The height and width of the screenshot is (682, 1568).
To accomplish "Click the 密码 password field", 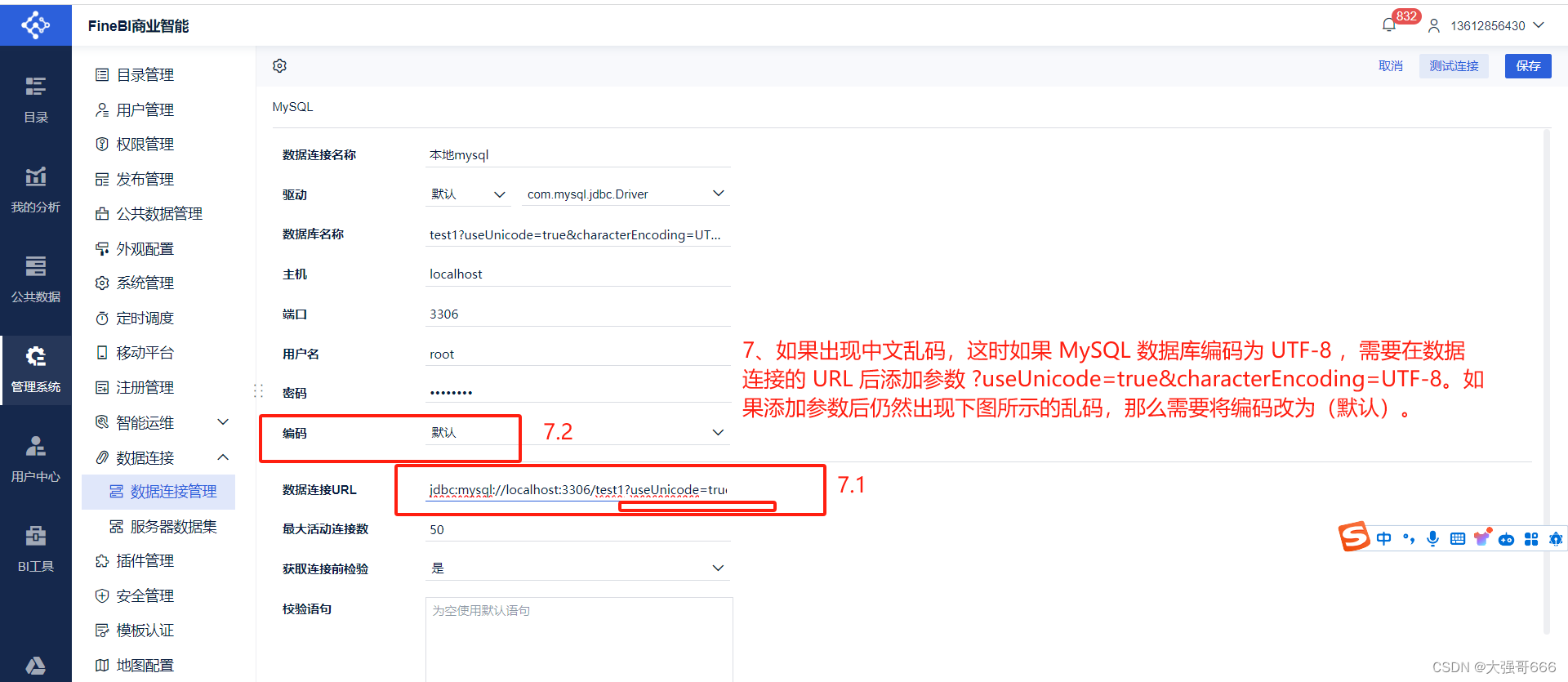I will pos(577,393).
